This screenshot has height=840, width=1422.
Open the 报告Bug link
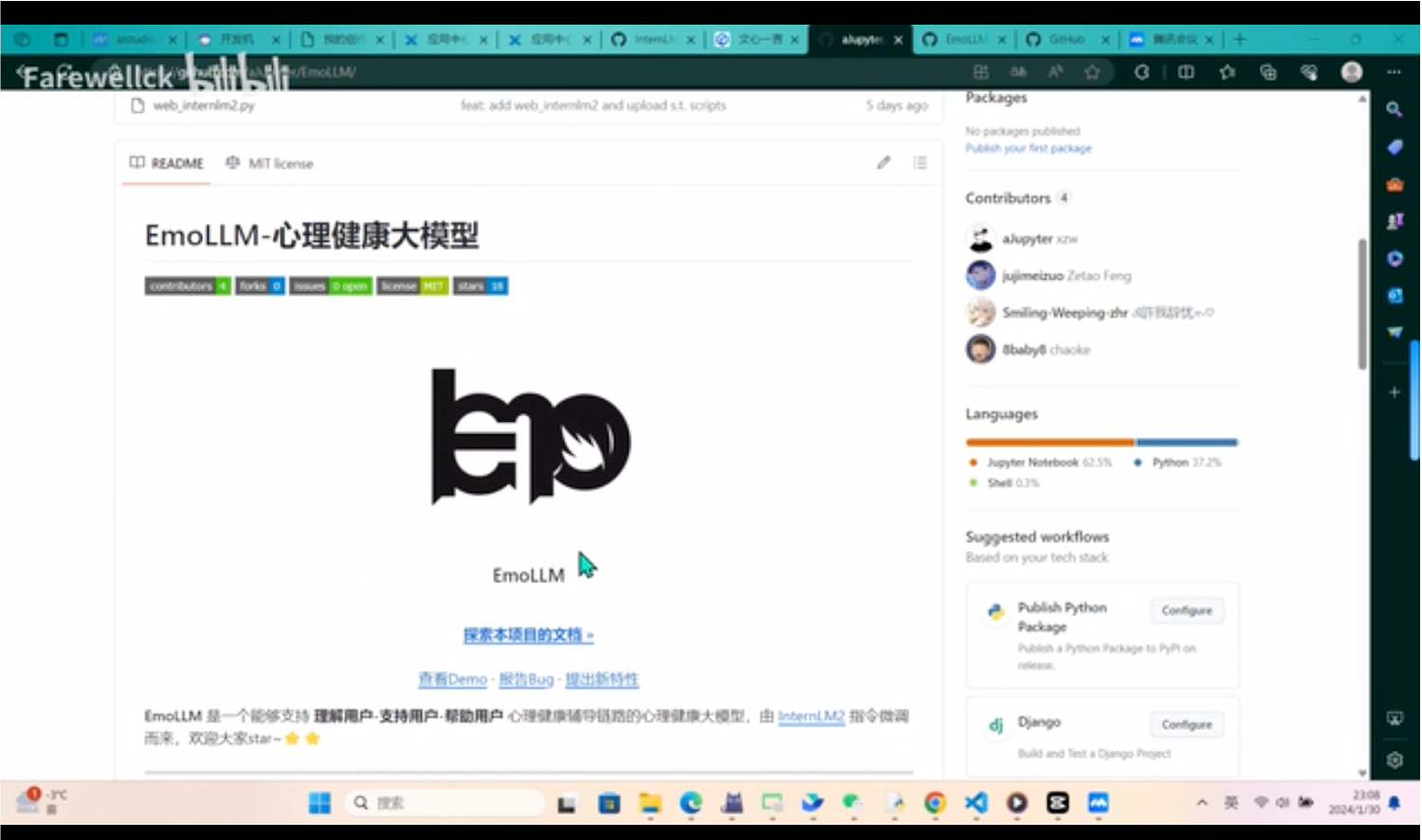(x=526, y=679)
